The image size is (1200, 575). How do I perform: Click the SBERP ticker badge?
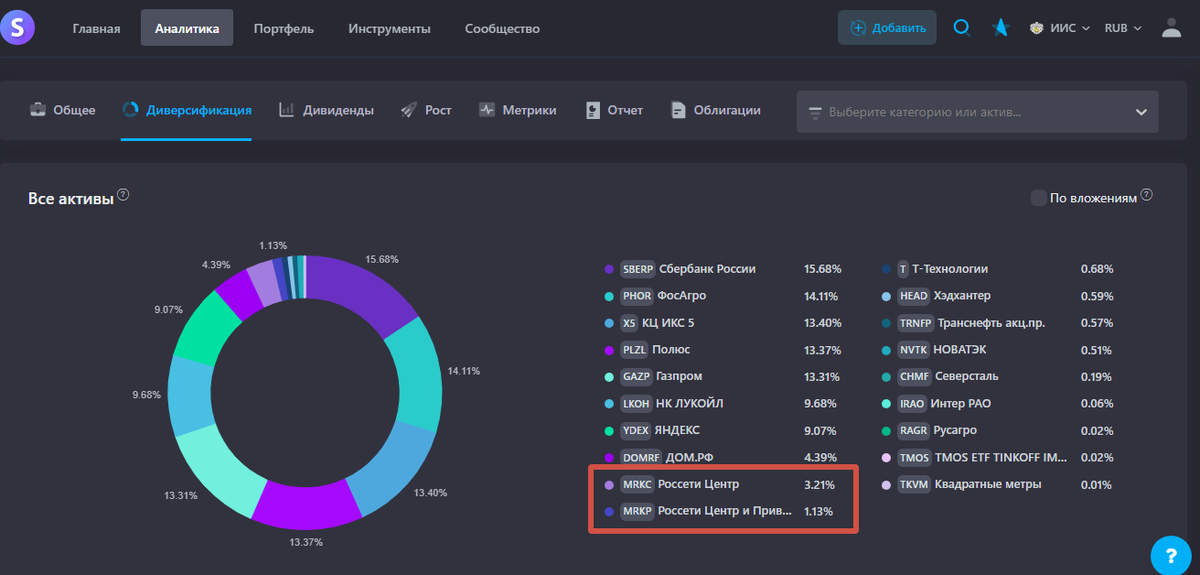(637, 269)
